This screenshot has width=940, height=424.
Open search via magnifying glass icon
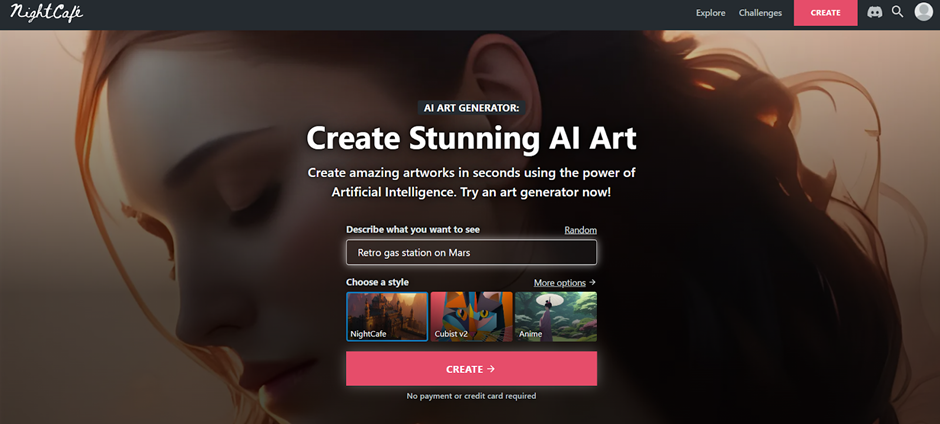click(x=897, y=11)
